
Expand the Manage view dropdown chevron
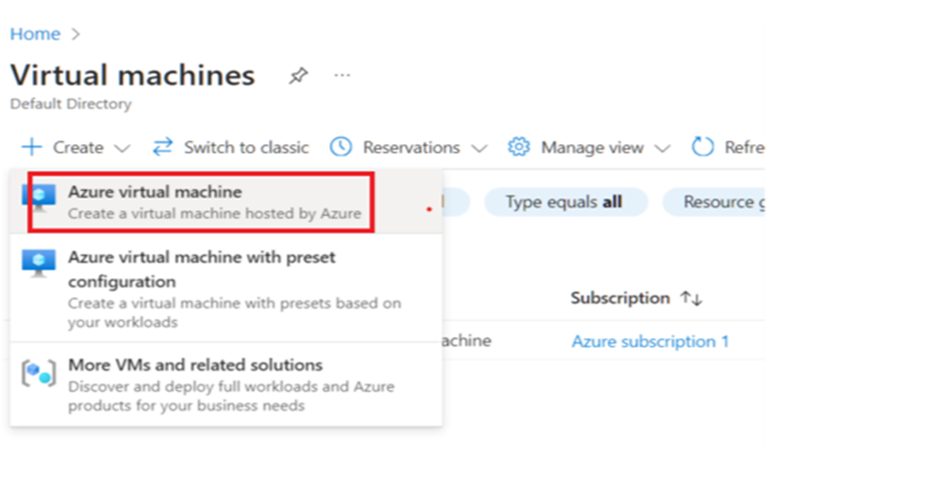click(x=662, y=148)
